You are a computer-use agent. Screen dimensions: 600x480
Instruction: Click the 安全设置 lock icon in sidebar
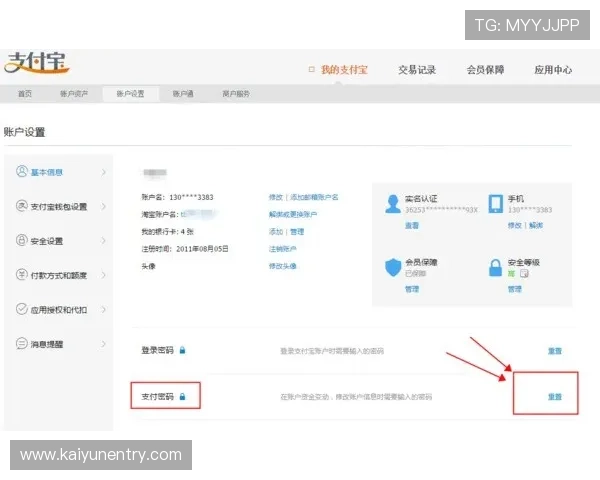22,240
